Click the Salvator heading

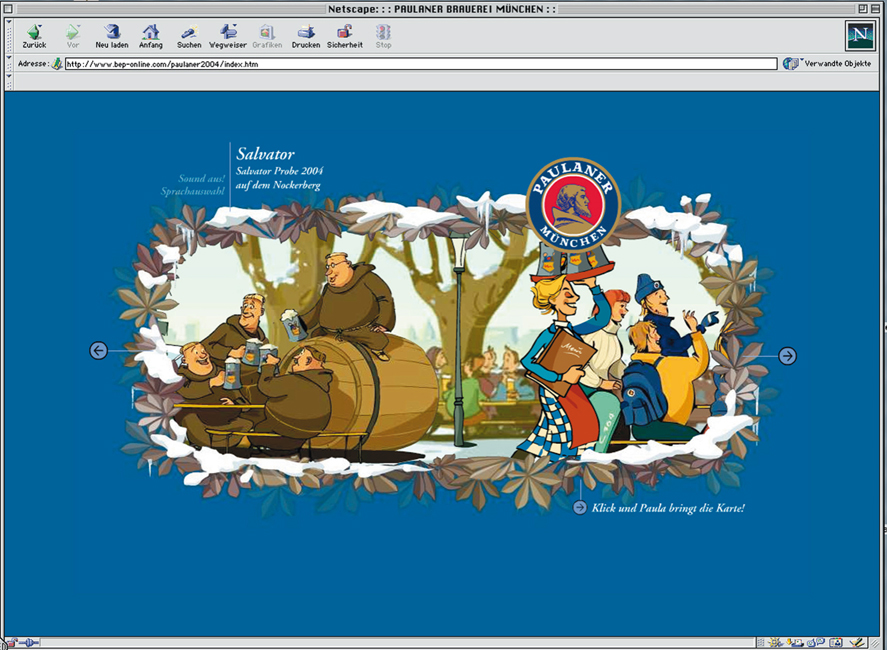[x=265, y=154]
